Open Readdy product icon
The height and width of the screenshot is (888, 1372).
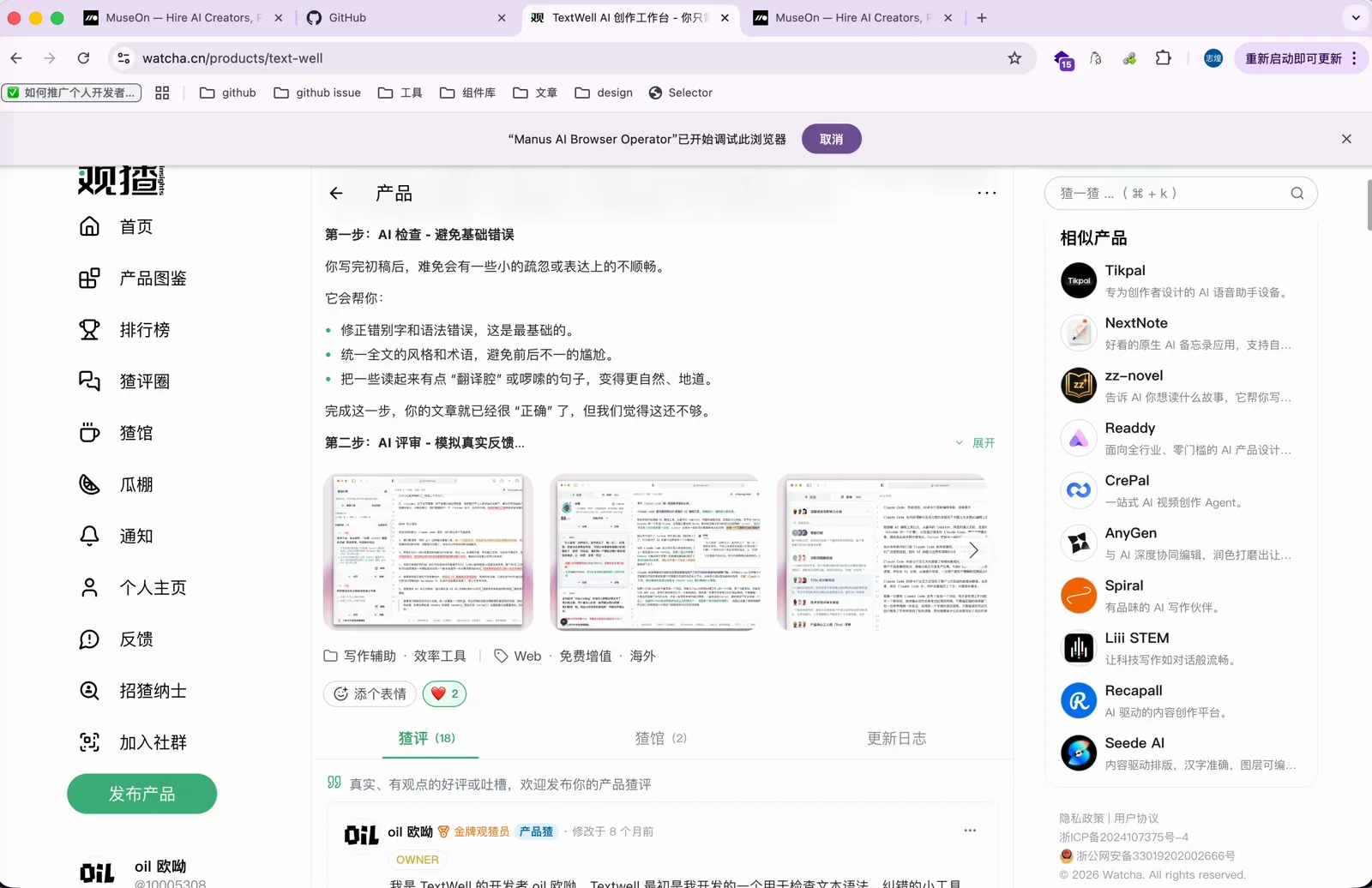1079,438
